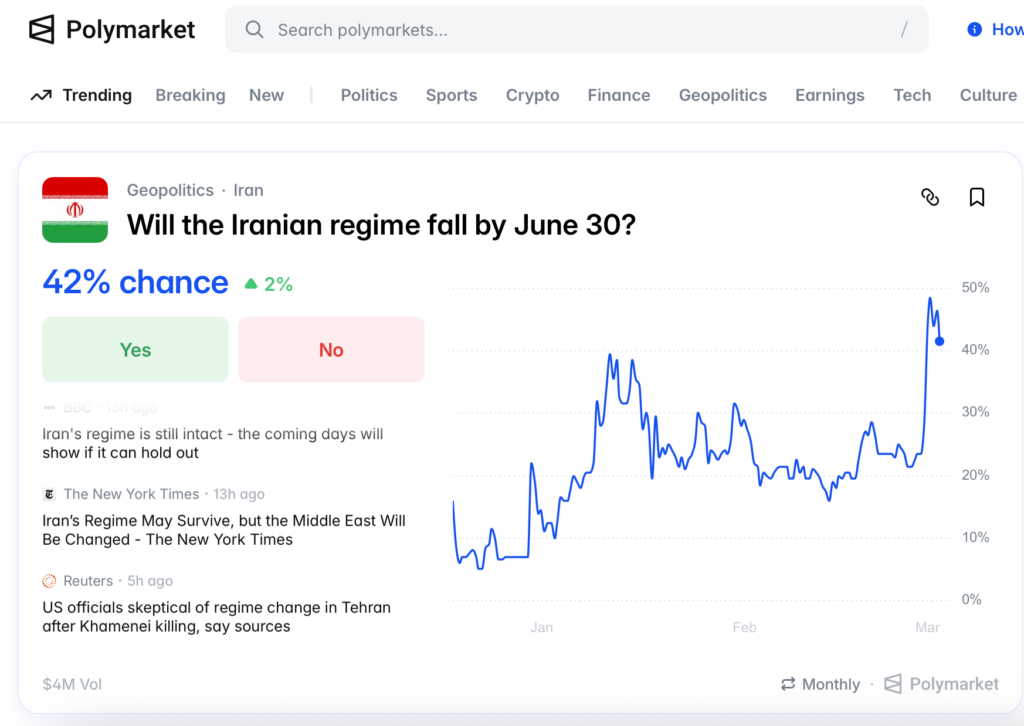Click the Iran flag market thumbnail

tap(75, 210)
